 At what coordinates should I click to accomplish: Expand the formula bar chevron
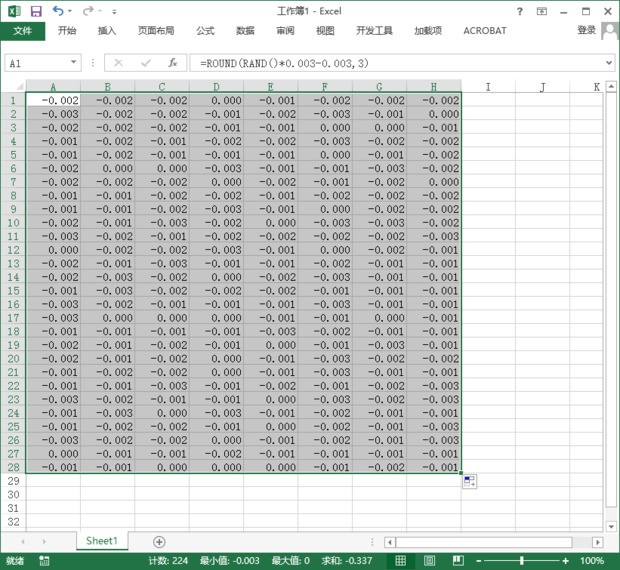[x=609, y=62]
